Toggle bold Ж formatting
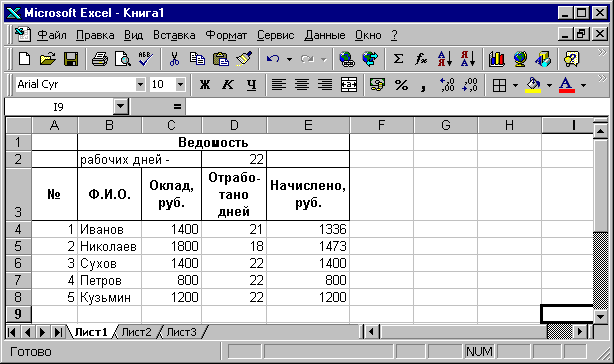The height and width of the screenshot is (364, 614). click(205, 85)
